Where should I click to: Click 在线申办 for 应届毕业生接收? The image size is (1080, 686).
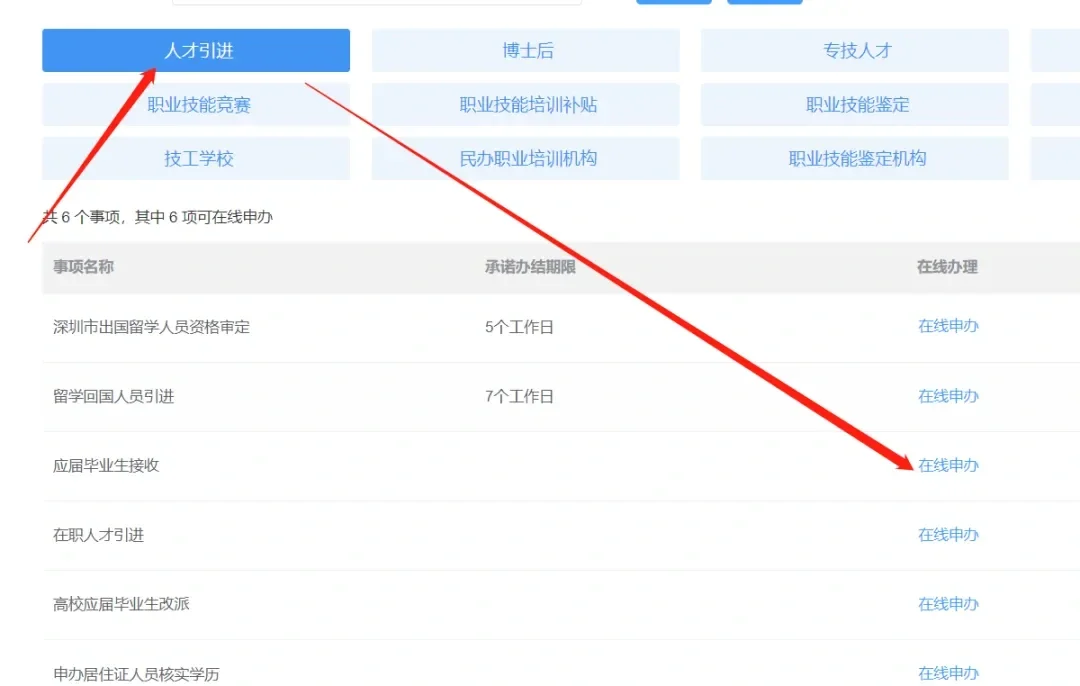(x=947, y=464)
